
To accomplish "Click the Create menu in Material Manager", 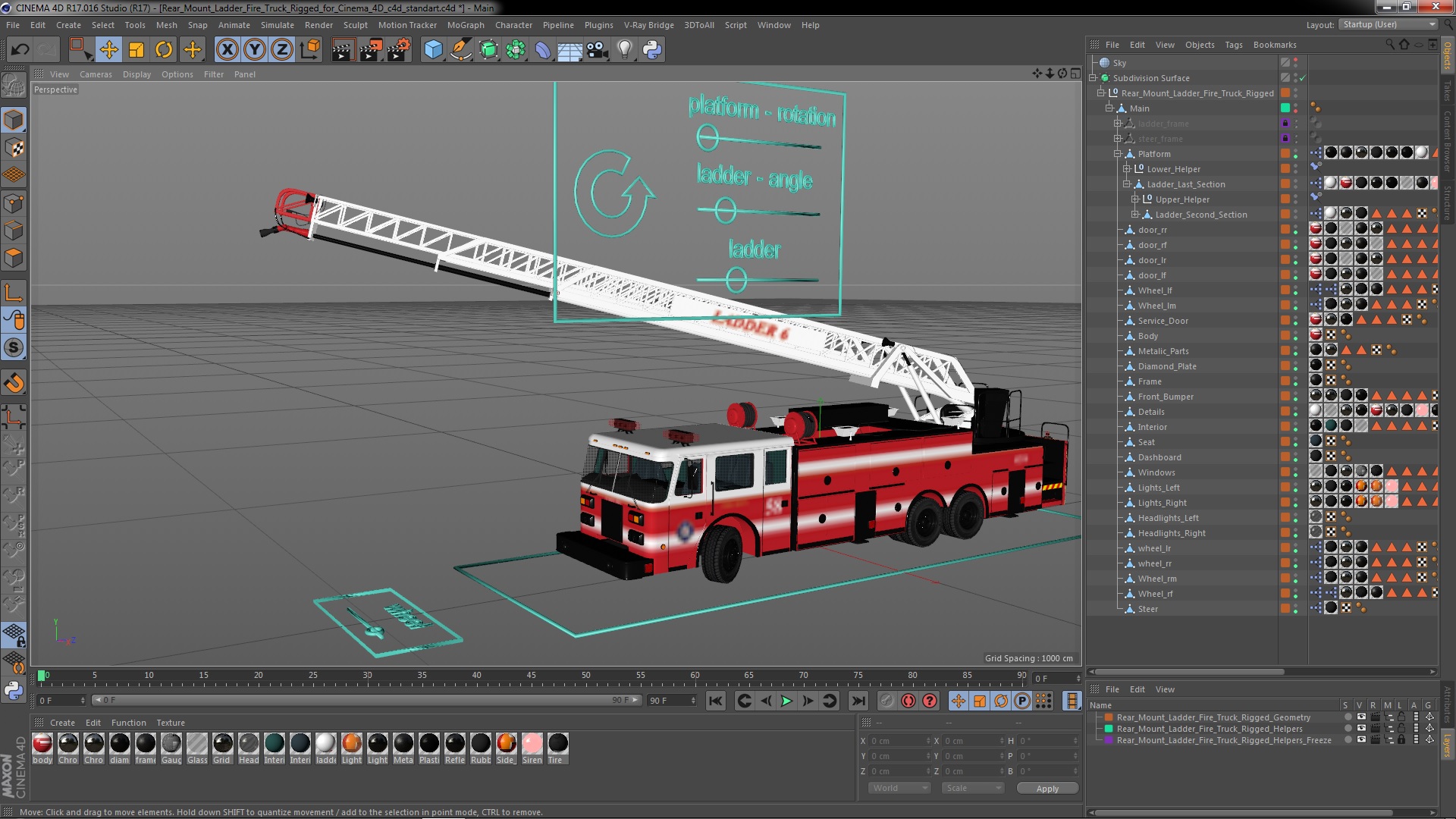I will tap(62, 723).
